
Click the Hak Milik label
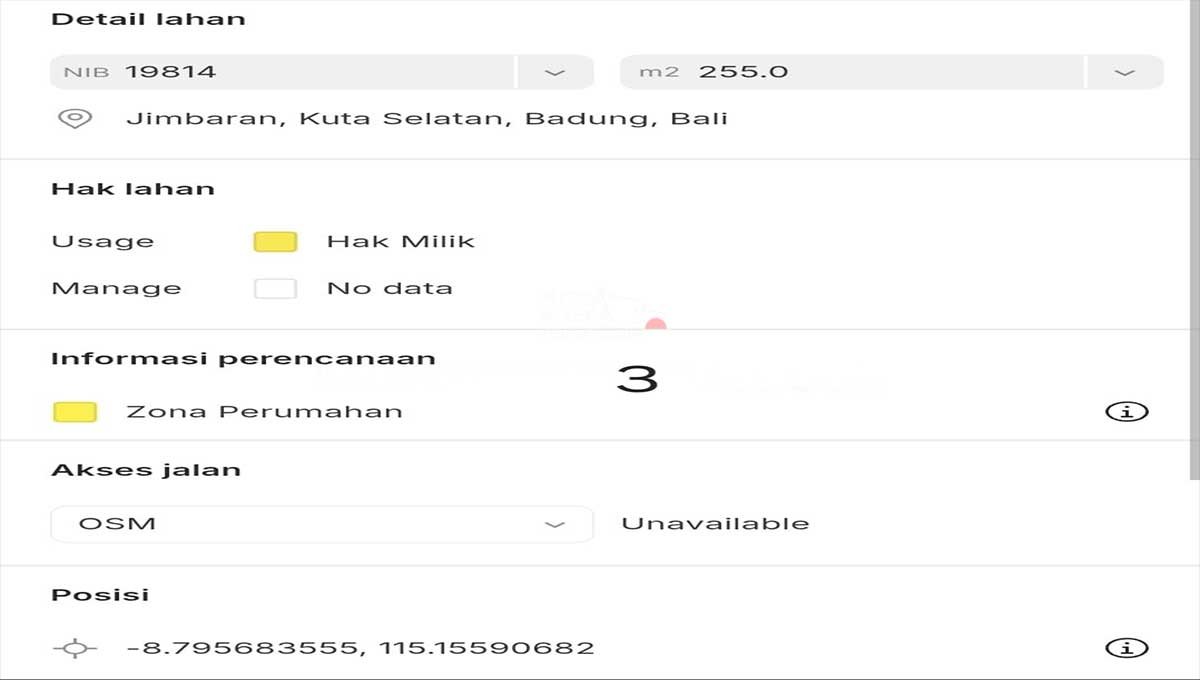401,242
